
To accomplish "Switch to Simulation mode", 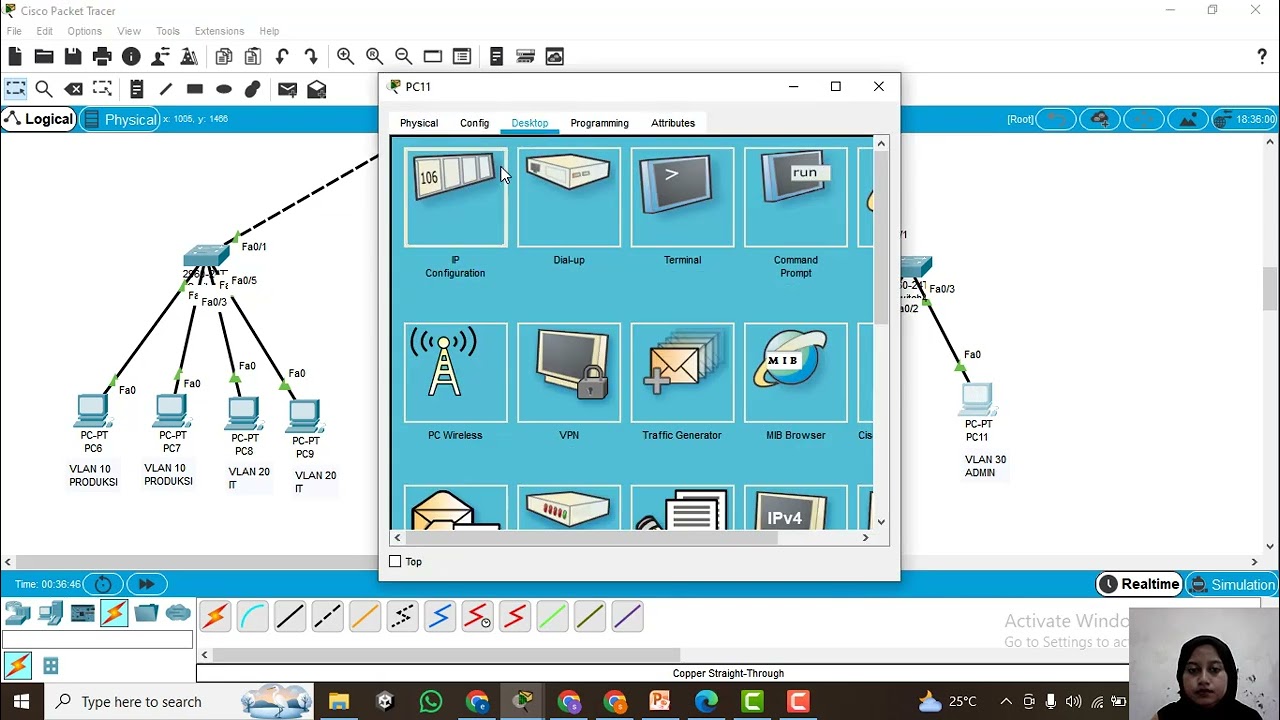I will click(1231, 584).
